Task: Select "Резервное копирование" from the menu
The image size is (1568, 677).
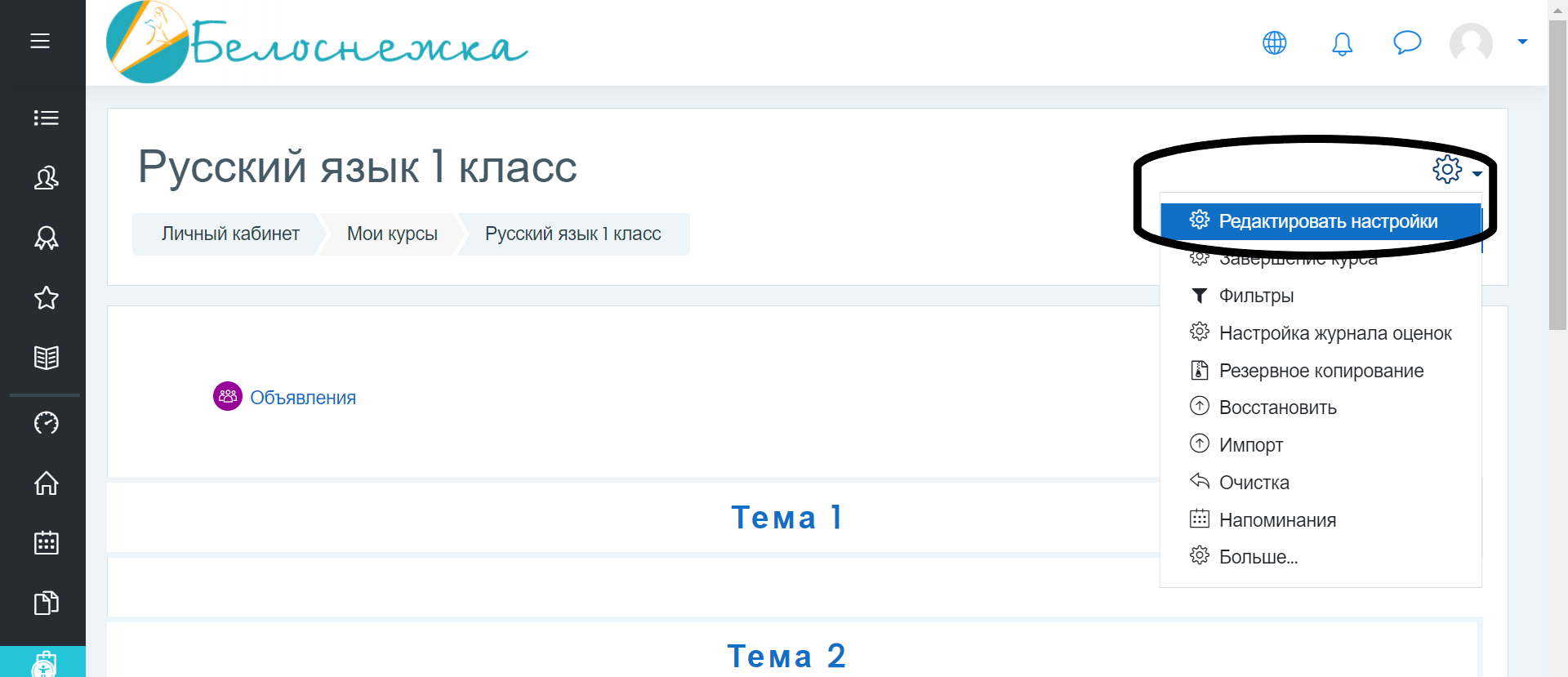Action: click(1321, 371)
